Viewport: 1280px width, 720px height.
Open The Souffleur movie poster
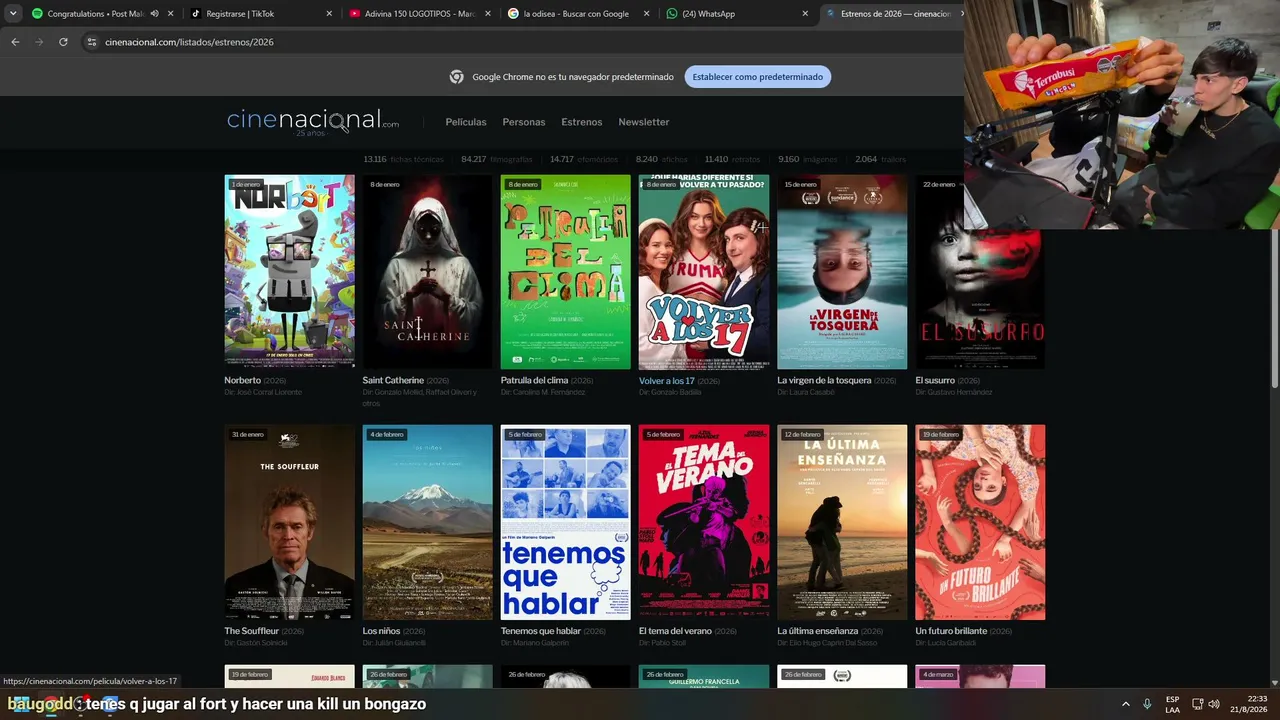point(289,522)
